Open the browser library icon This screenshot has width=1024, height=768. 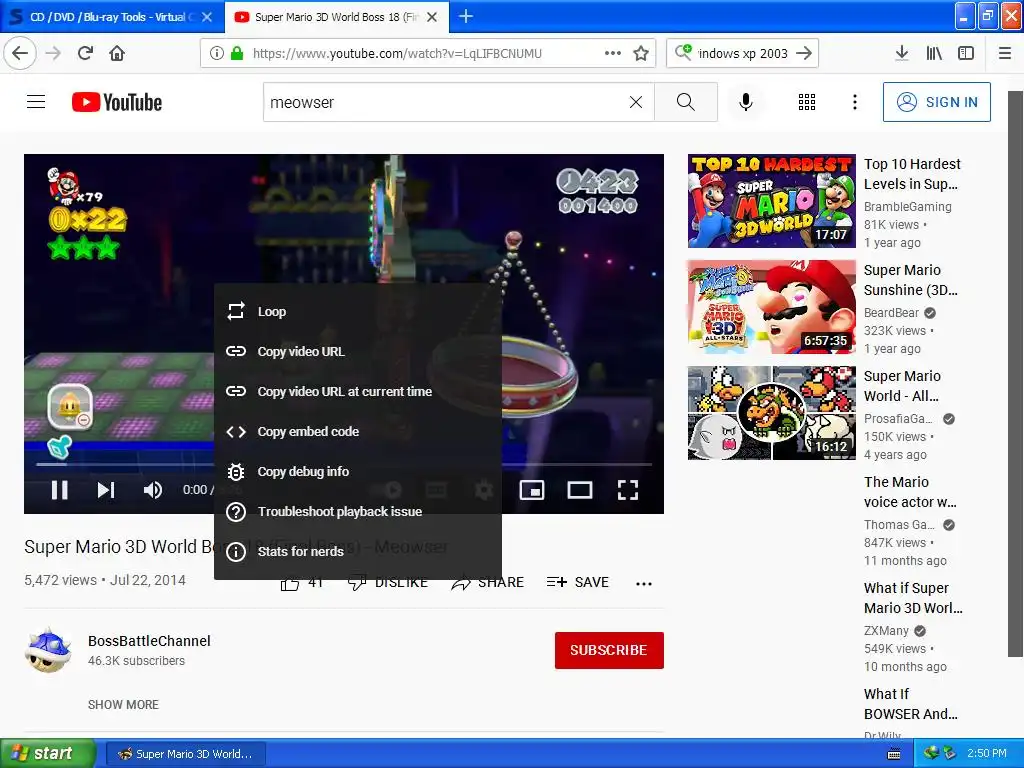coord(934,53)
